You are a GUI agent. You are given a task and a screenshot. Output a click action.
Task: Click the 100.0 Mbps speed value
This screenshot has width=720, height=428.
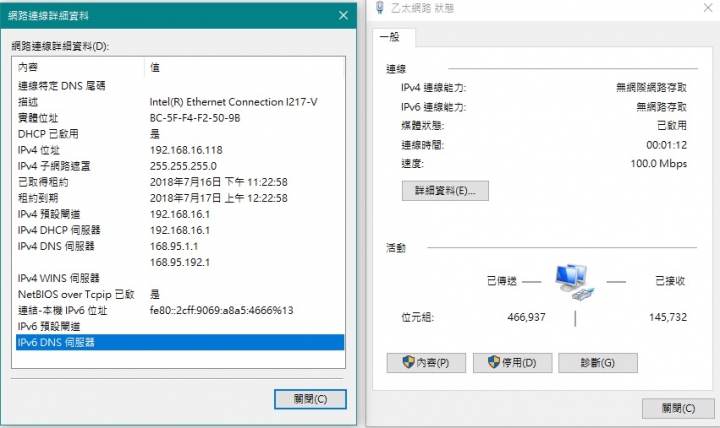658,163
